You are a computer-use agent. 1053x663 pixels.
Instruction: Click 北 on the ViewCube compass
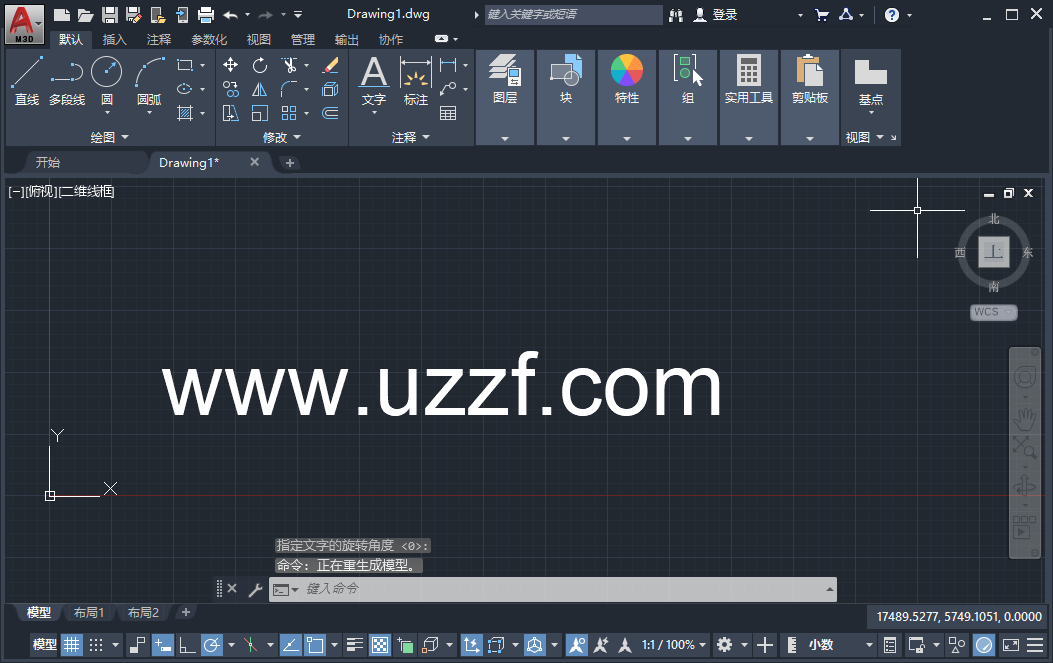tap(994, 216)
